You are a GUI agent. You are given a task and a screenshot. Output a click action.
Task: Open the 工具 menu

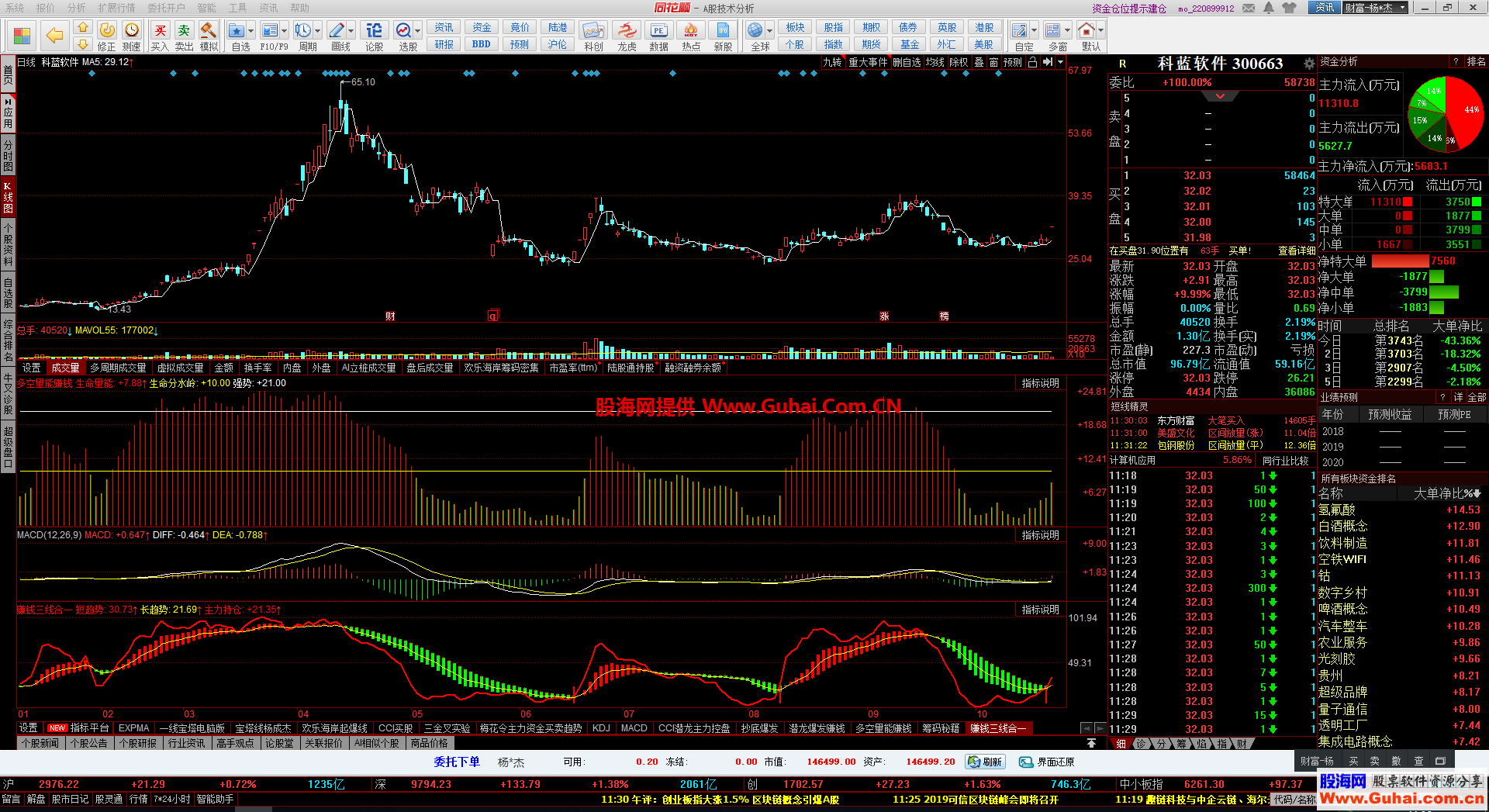237,8
